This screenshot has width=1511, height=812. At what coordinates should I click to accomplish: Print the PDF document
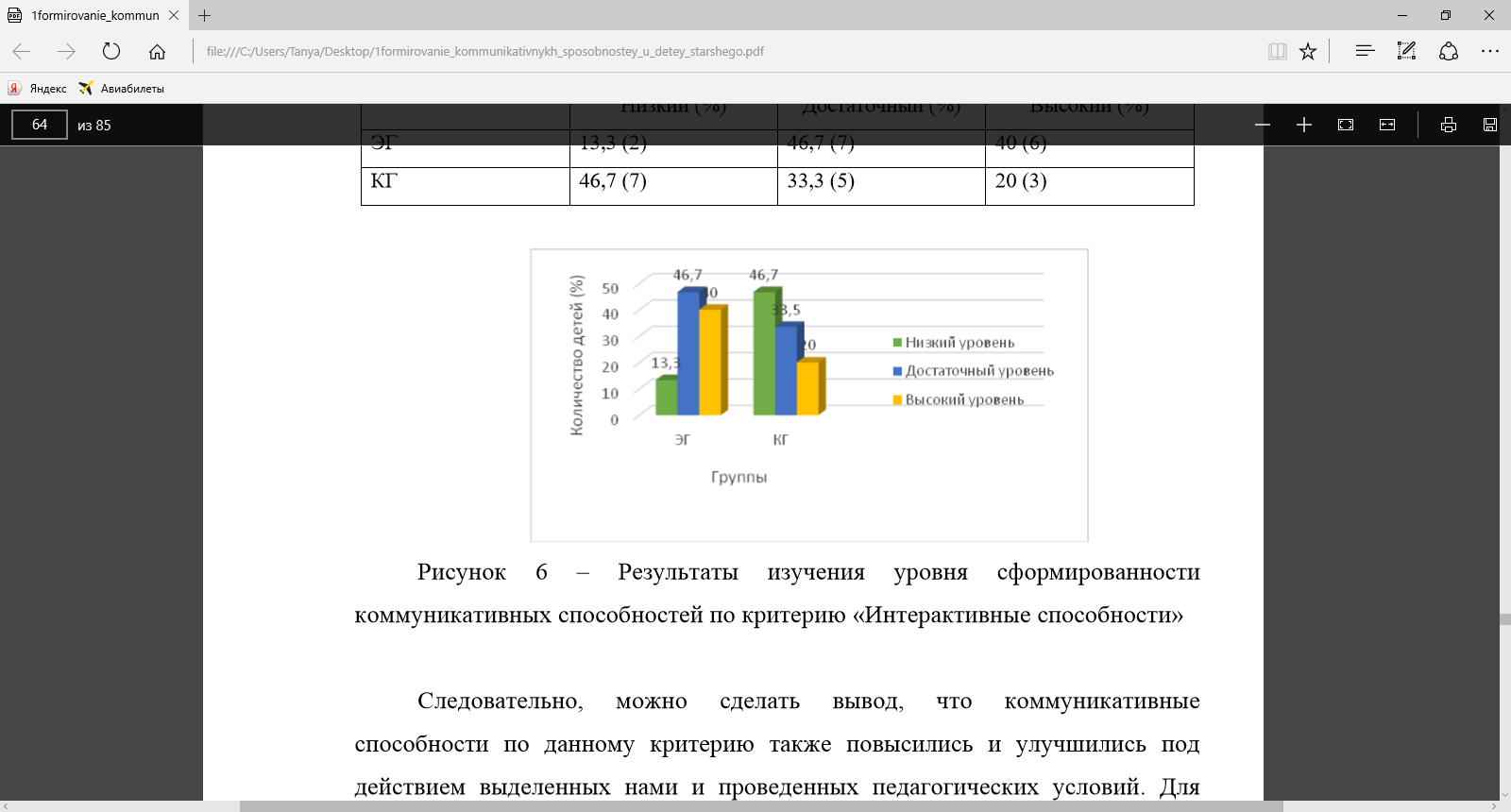pos(1449,125)
